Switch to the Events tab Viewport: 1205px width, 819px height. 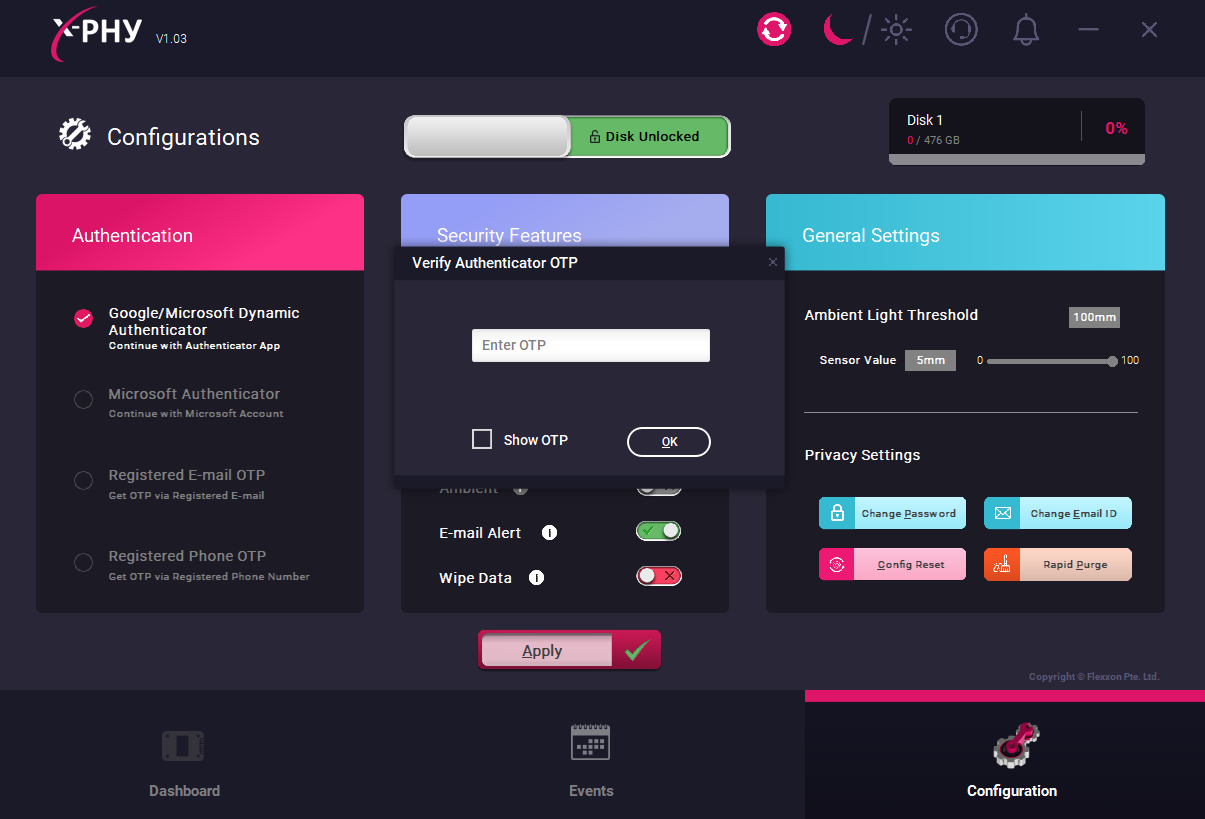coord(591,762)
